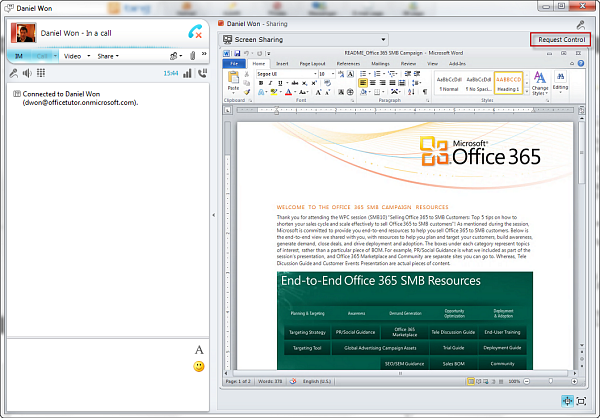Switch to the IM tab
600x418 pixels.
[x=19, y=56]
